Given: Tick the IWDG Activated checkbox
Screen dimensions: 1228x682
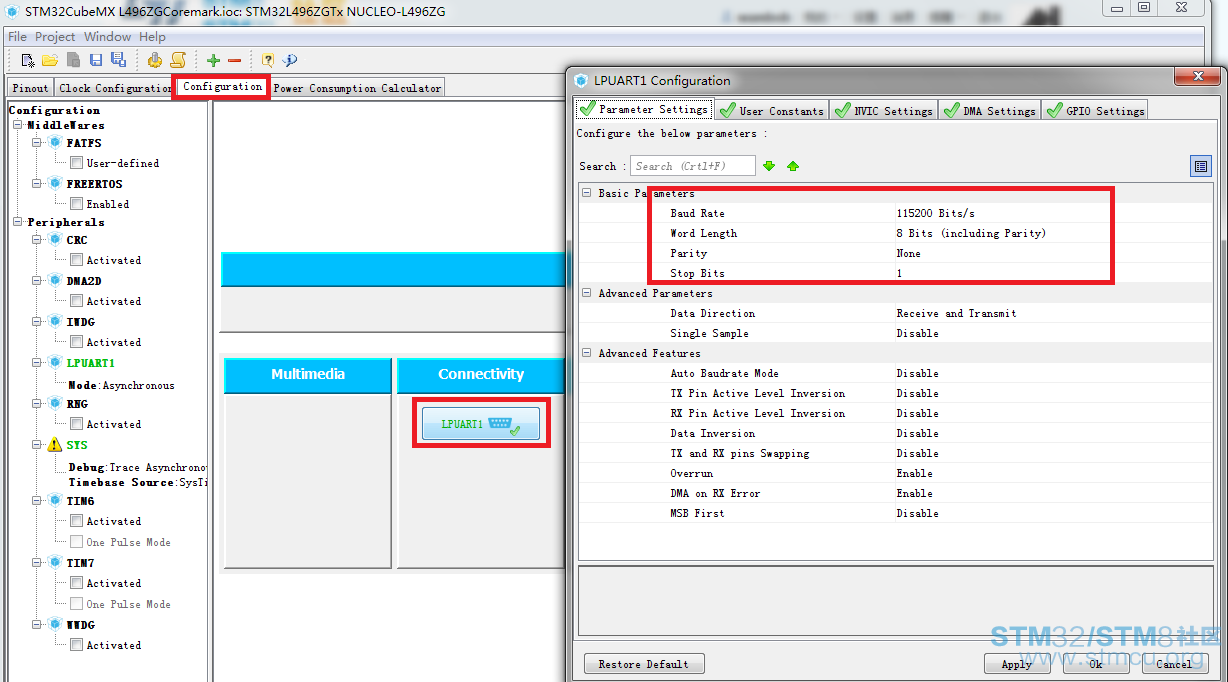Looking at the screenshot, I should [76, 342].
